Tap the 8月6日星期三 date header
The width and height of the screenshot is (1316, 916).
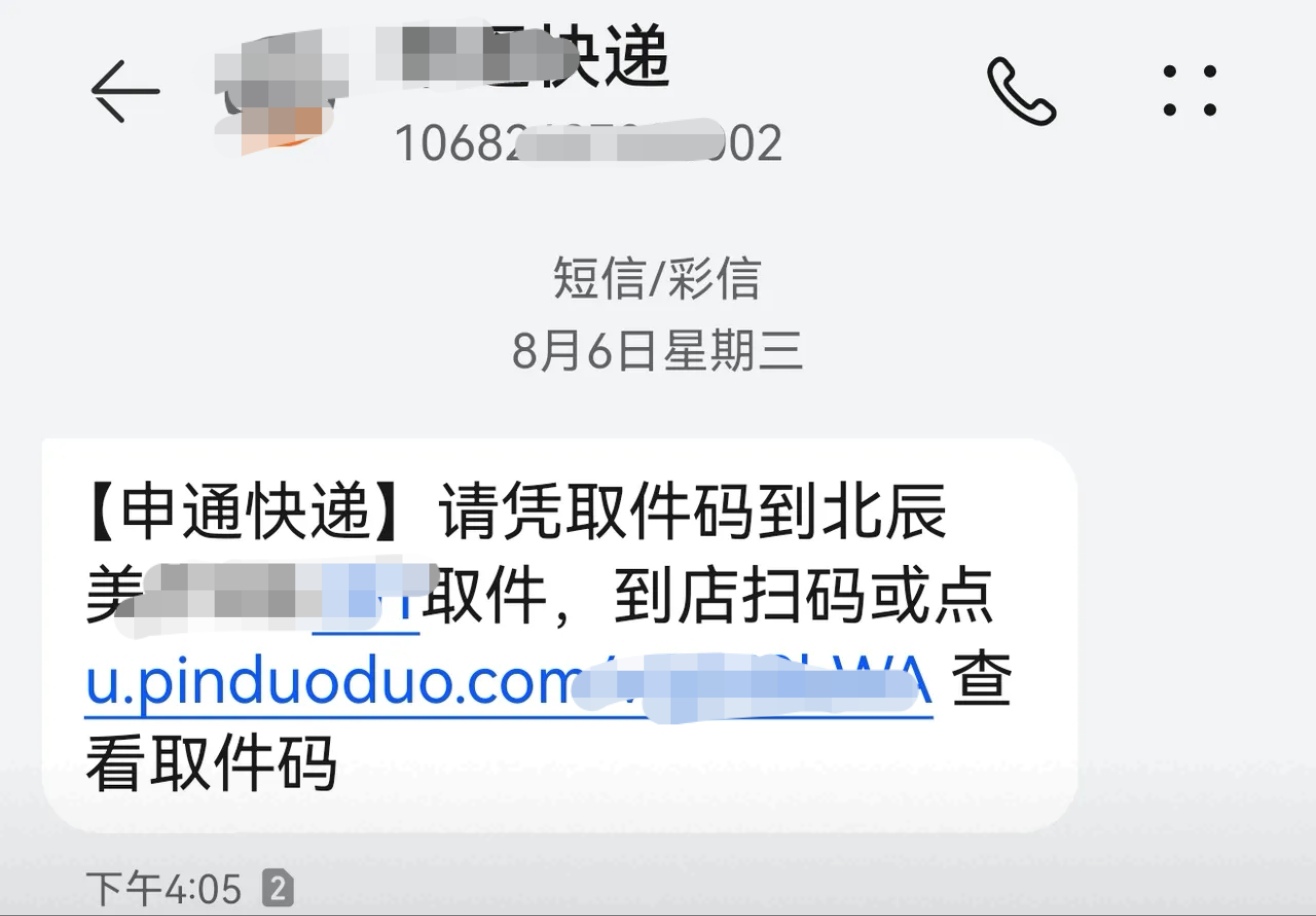click(658, 351)
